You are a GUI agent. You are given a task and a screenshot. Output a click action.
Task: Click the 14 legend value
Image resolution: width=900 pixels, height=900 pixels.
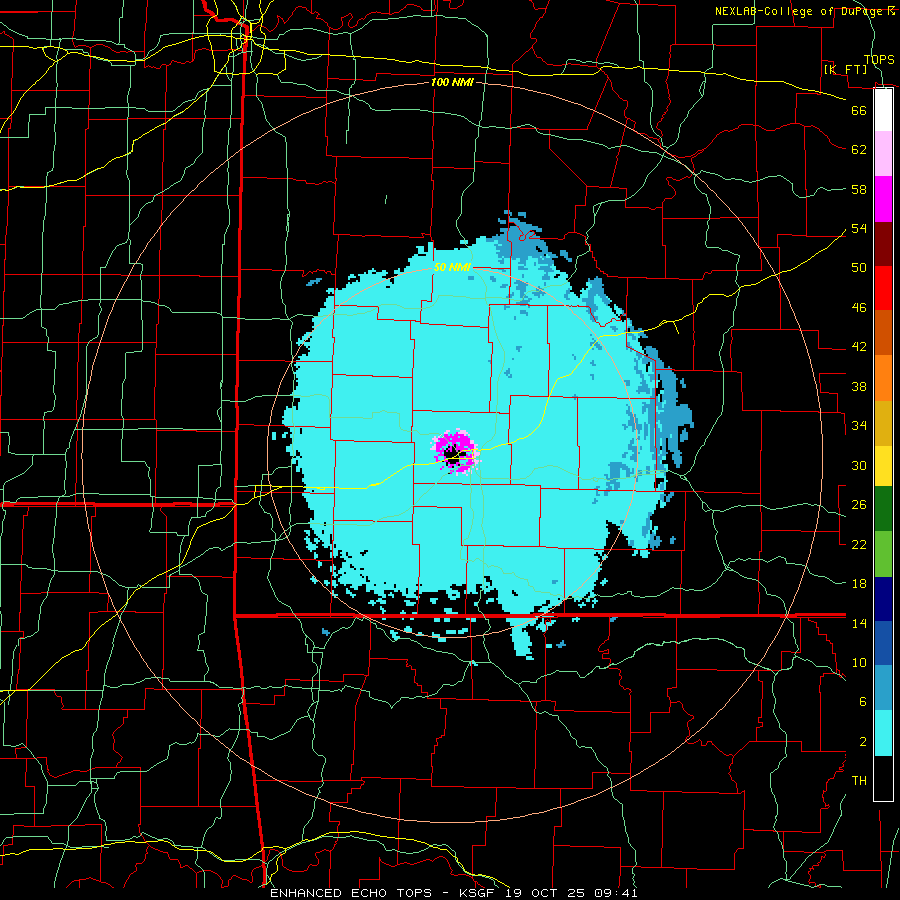[859, 623]
